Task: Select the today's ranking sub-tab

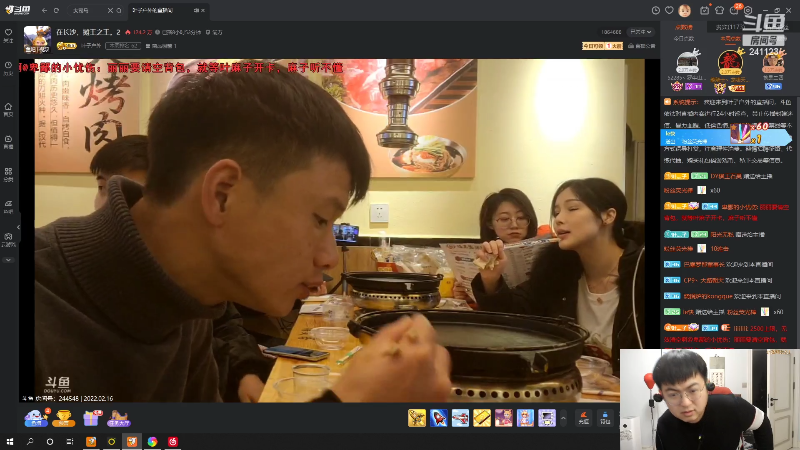Action: click(684, 39)
